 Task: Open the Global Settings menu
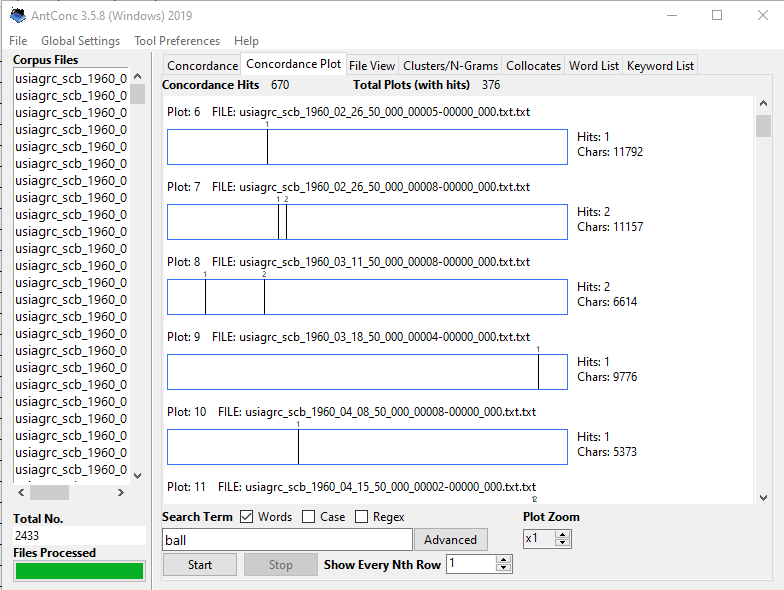click(x=80, y=41)
